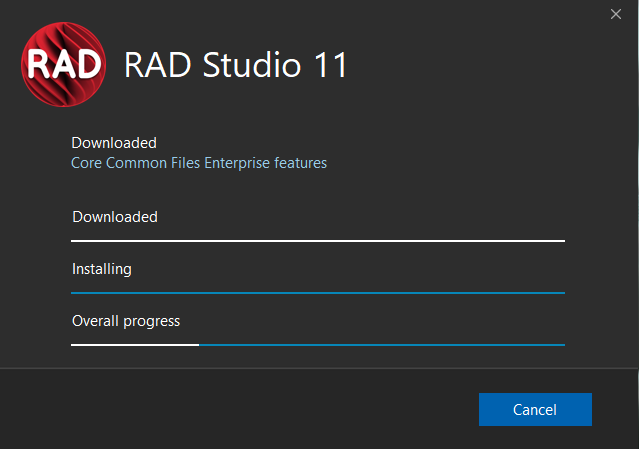Click the Cancel button

tap(535, 409)
